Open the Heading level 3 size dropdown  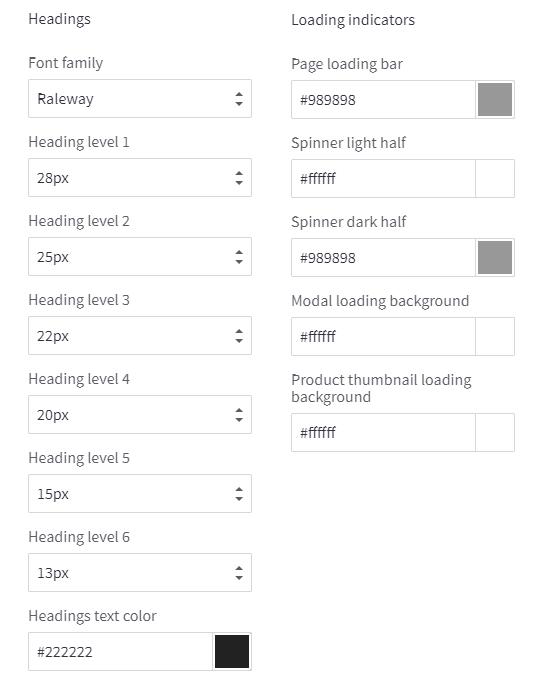pos(140,335)
